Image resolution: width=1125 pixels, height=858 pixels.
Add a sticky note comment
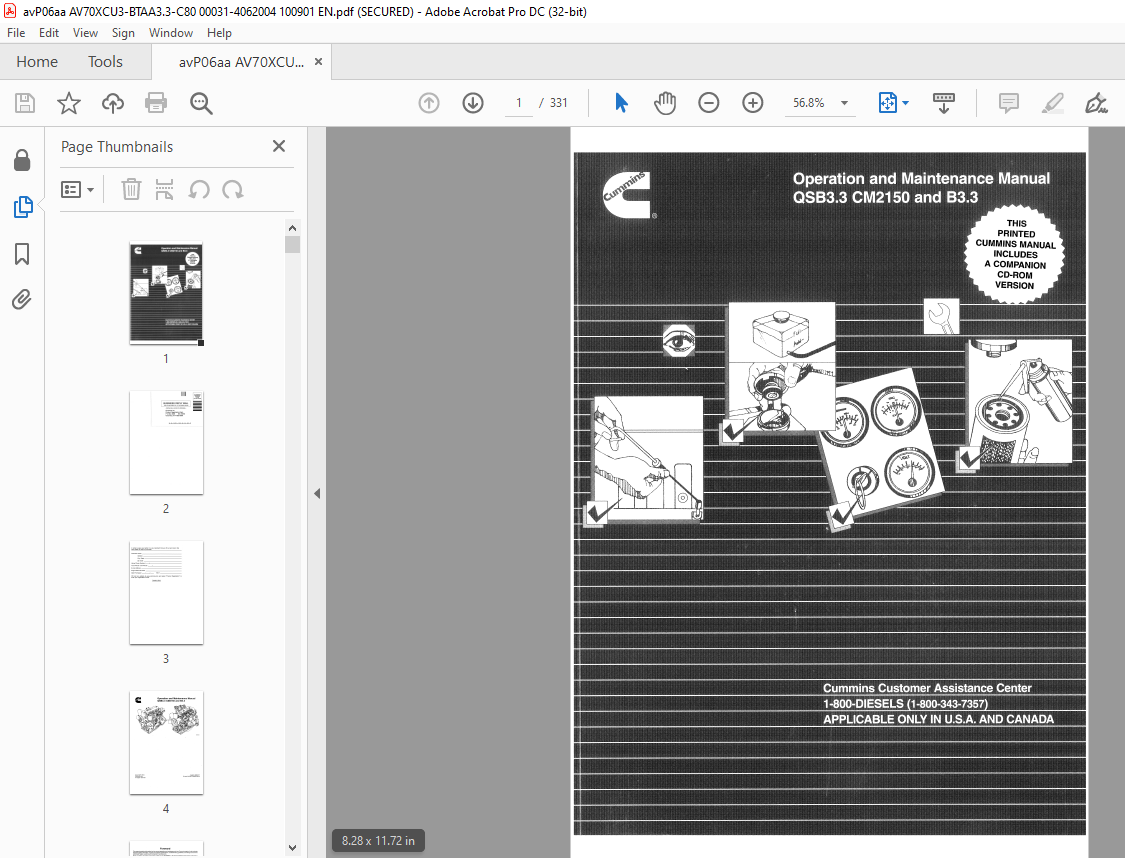click(x=1009, y=103)
